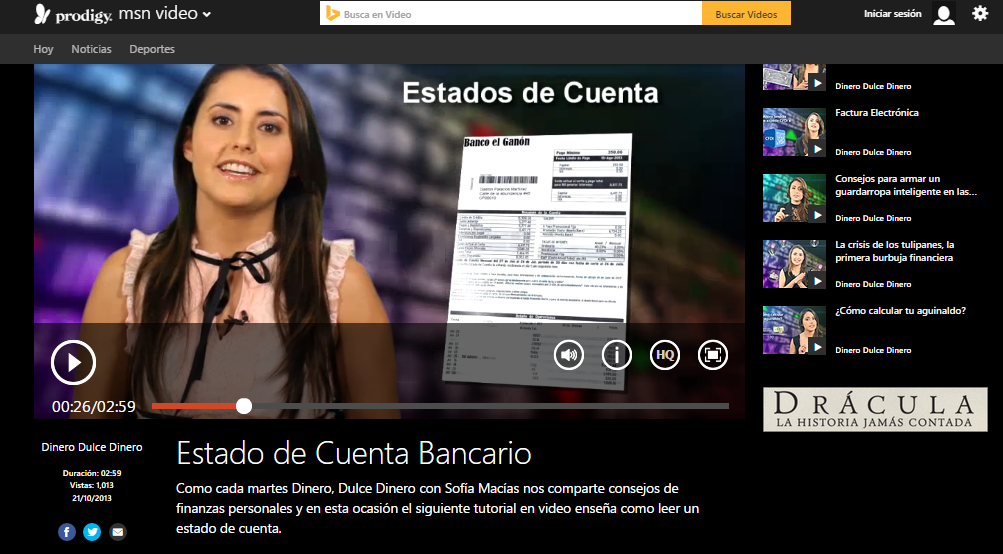Toggle HQ video quality

click(664, 354)
